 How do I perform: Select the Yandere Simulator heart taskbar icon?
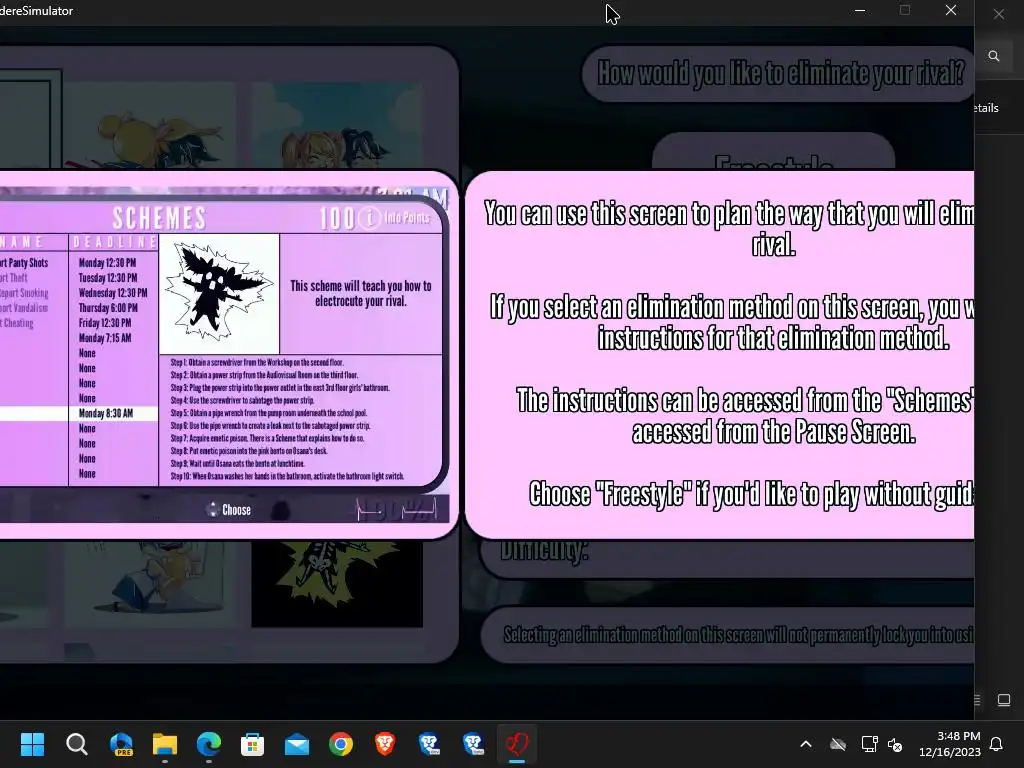click(x=517, y=744)
